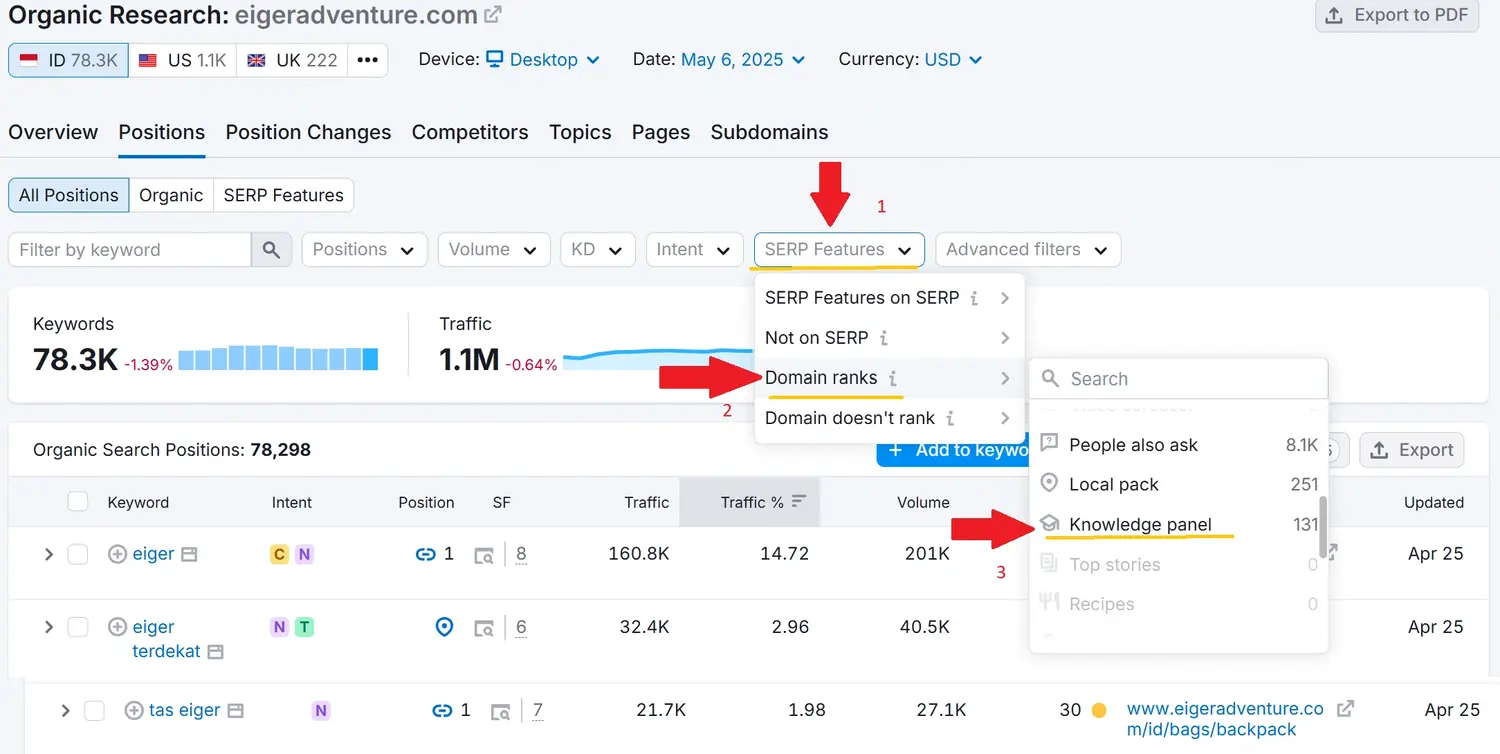Click info icon beside Domain ranks
The height and width of the screenshot is (754, 1500).
(x=893, y=378)
